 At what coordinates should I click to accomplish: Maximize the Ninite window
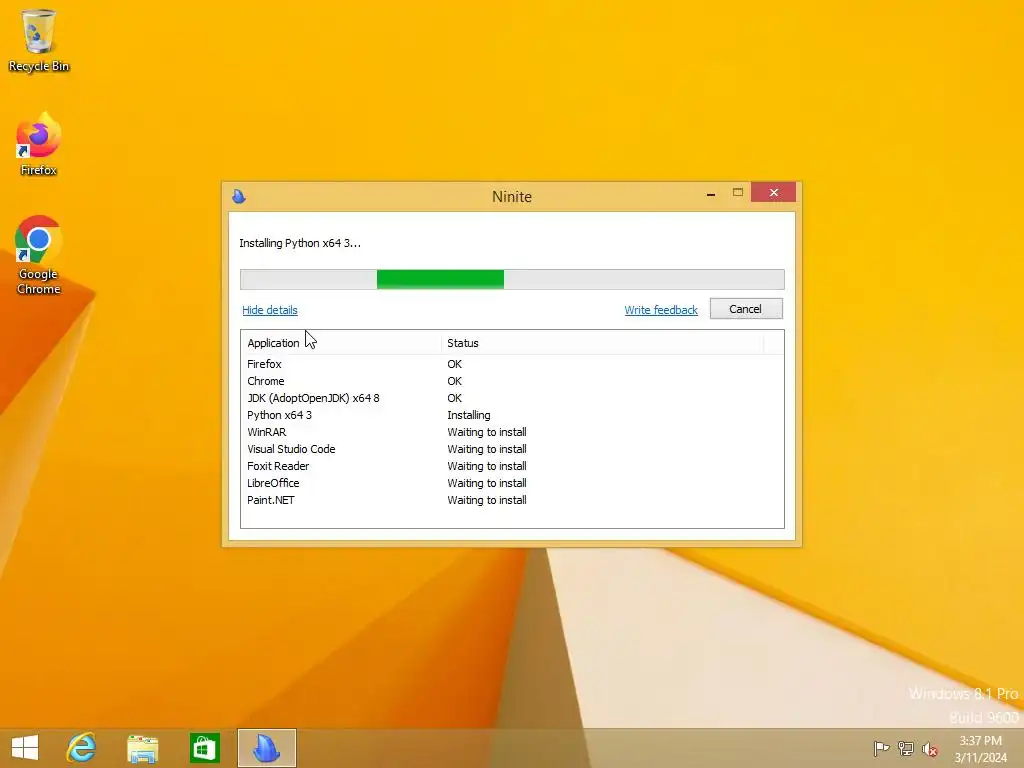click(x=738, y=193)
